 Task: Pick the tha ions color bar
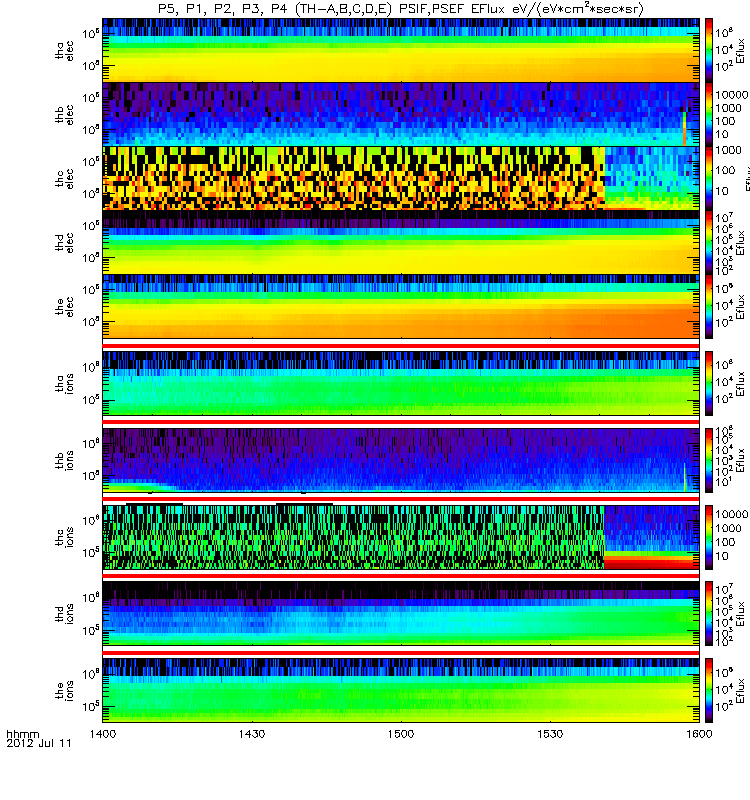click(x=709, y=383)
